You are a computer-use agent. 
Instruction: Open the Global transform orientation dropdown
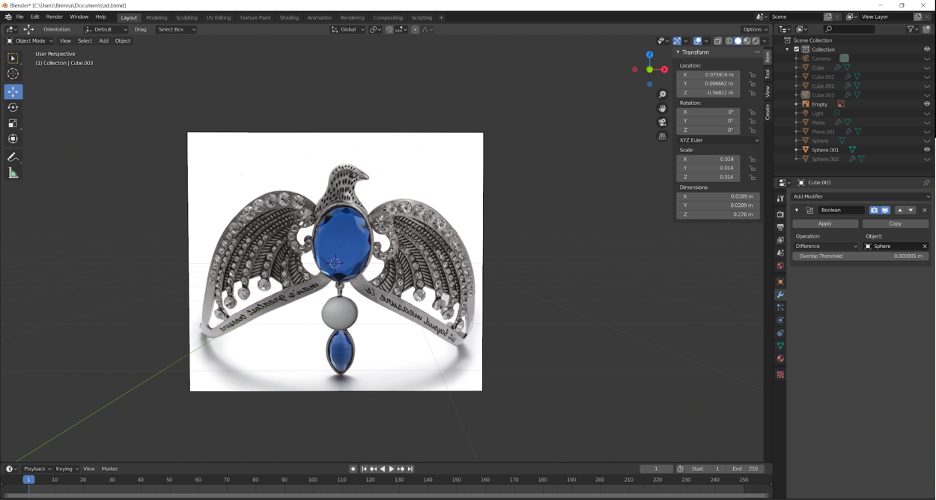[347, 29]
